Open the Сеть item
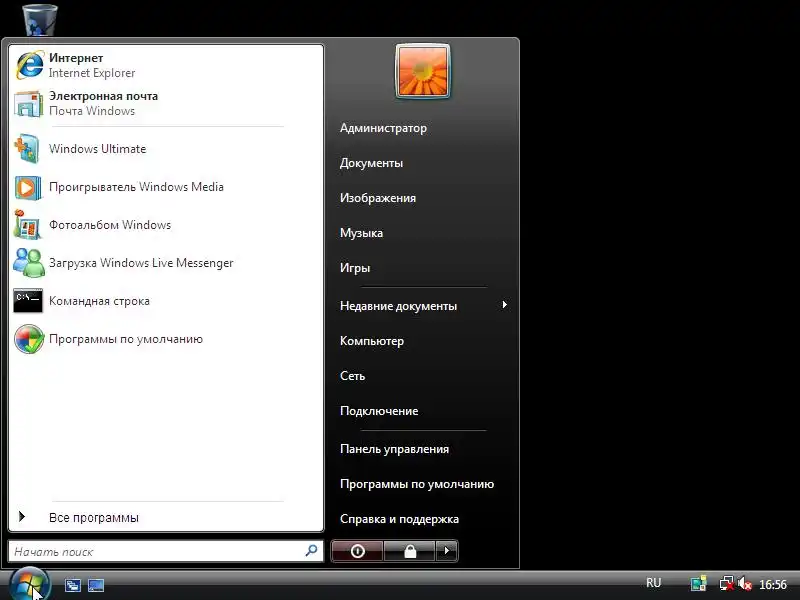 click(353, 376)
